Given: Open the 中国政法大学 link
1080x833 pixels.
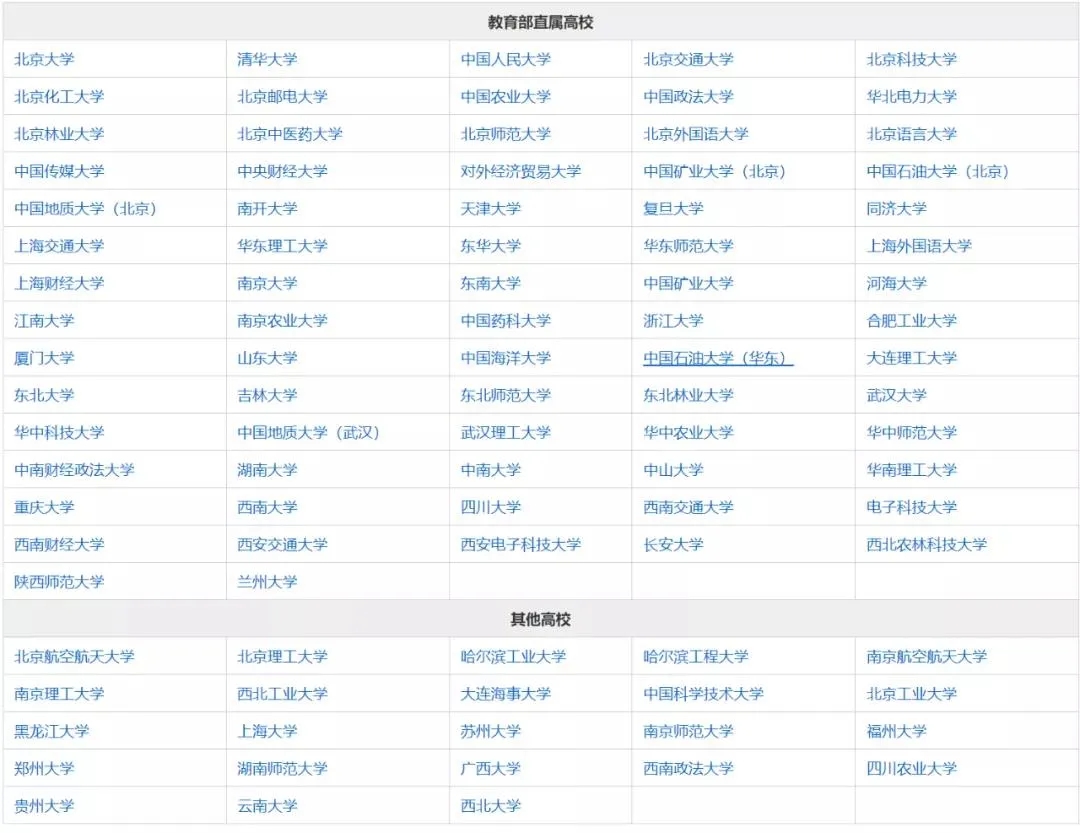Looking at the screenshot, I should tap(688, 96).
